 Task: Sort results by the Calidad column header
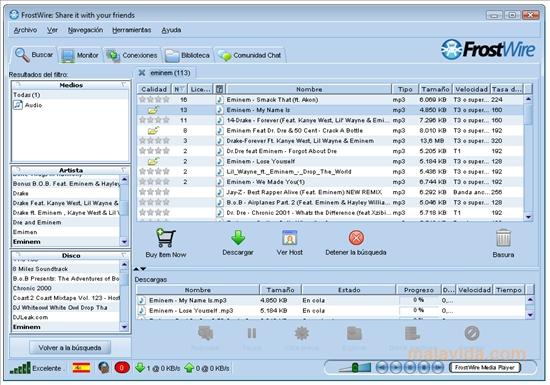tap(154, 89)
